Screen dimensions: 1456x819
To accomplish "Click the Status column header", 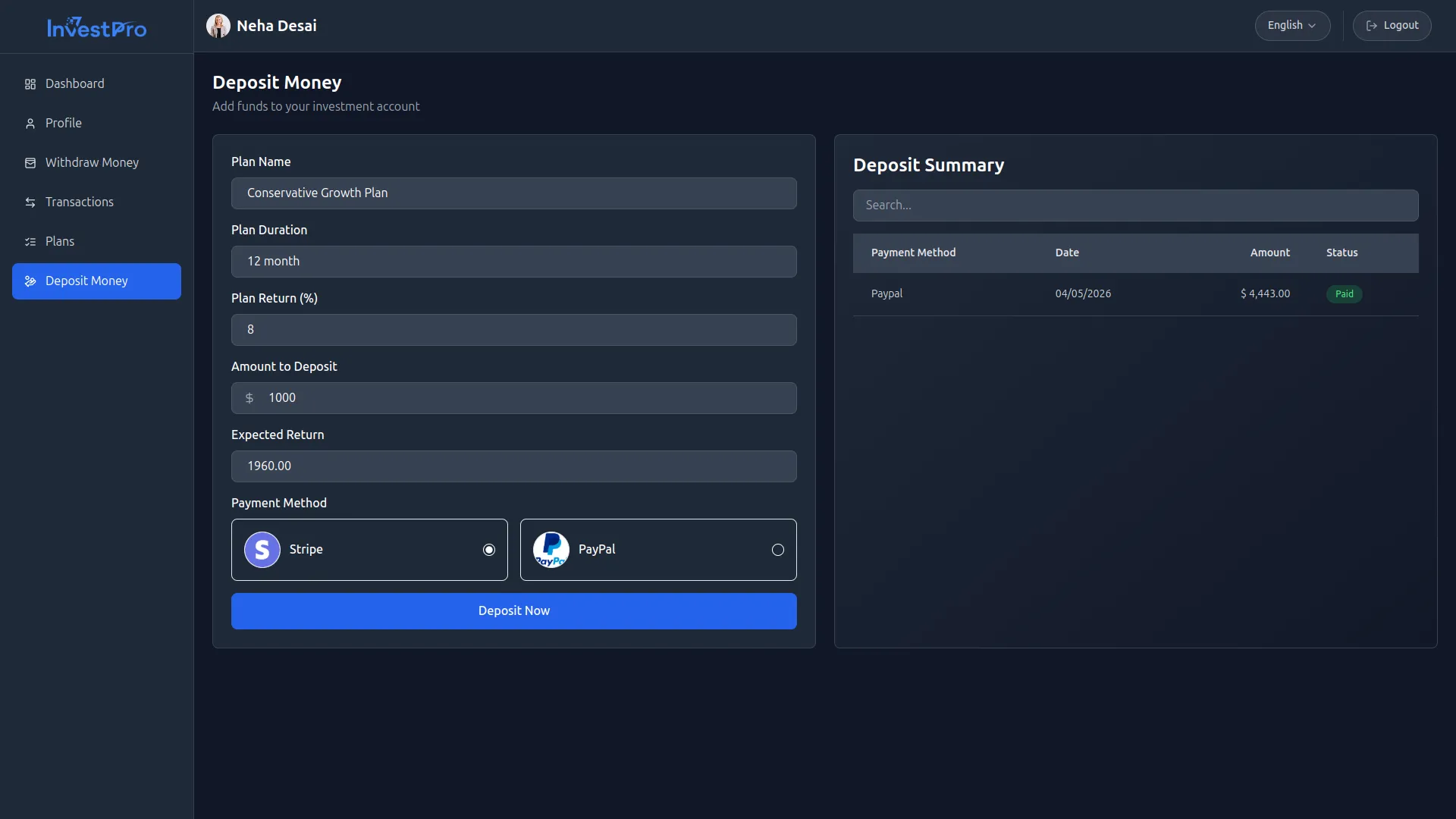I will pyautogui.click(x=1341, y=253).
